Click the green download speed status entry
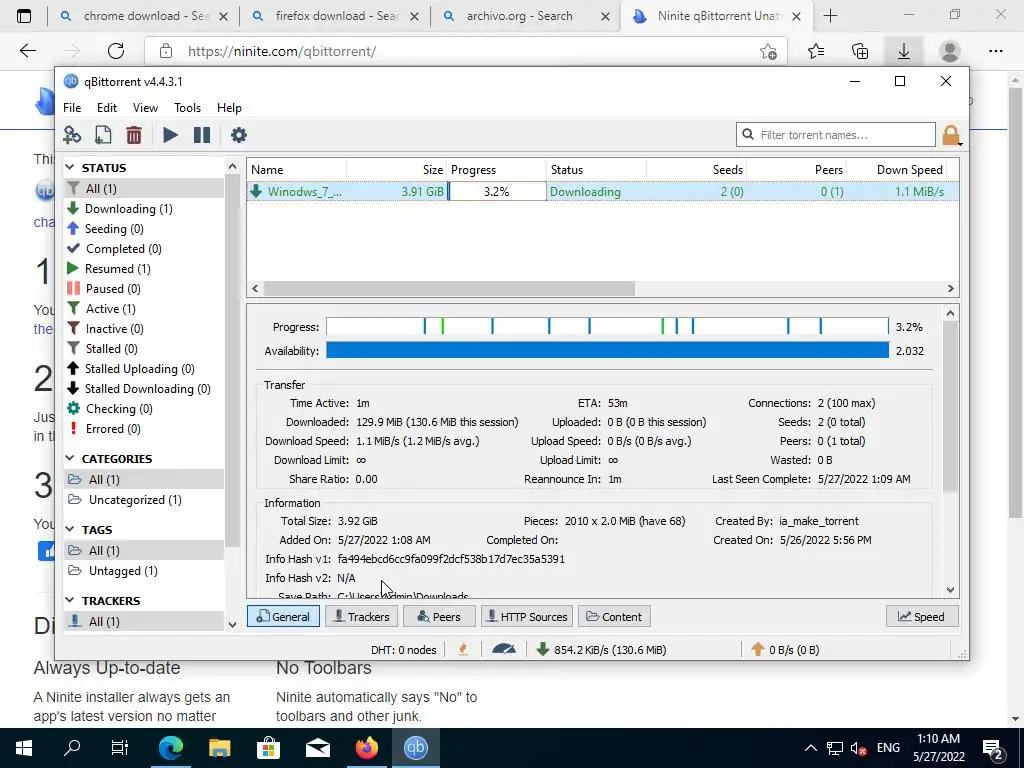The height and width of the screenshot is (768, 1024). pos(601,650)
